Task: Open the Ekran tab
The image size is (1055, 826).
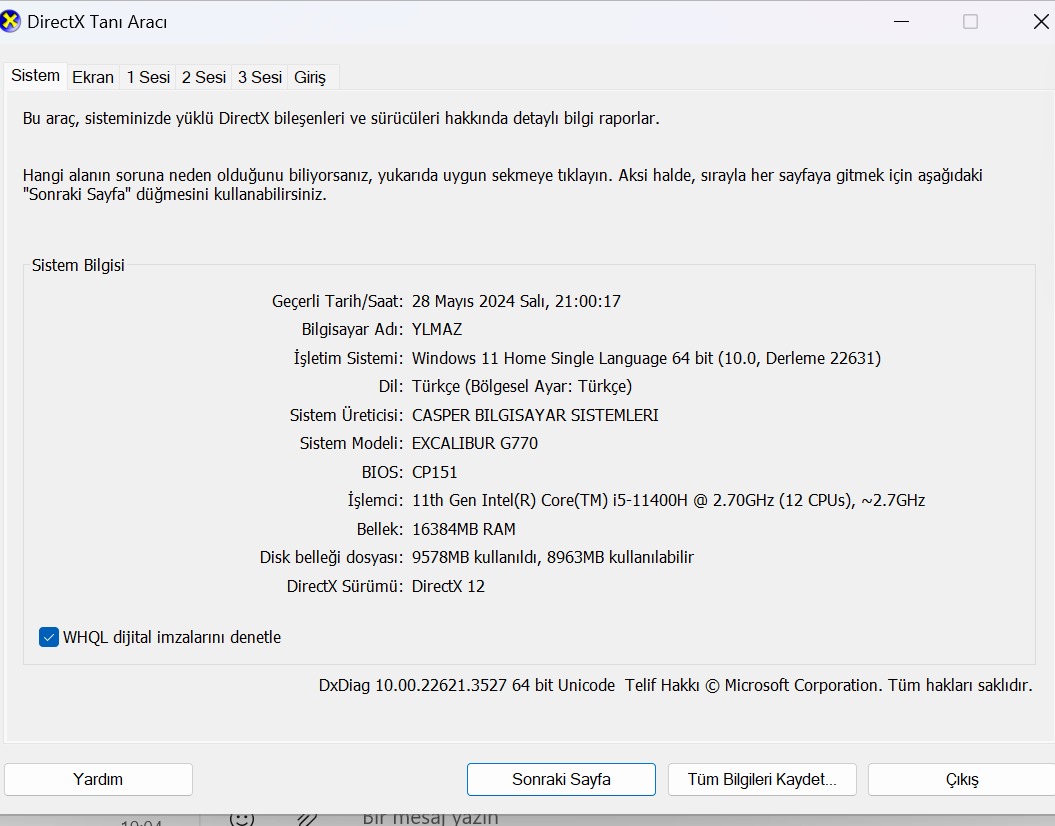Action: click(x=93, y=77)
